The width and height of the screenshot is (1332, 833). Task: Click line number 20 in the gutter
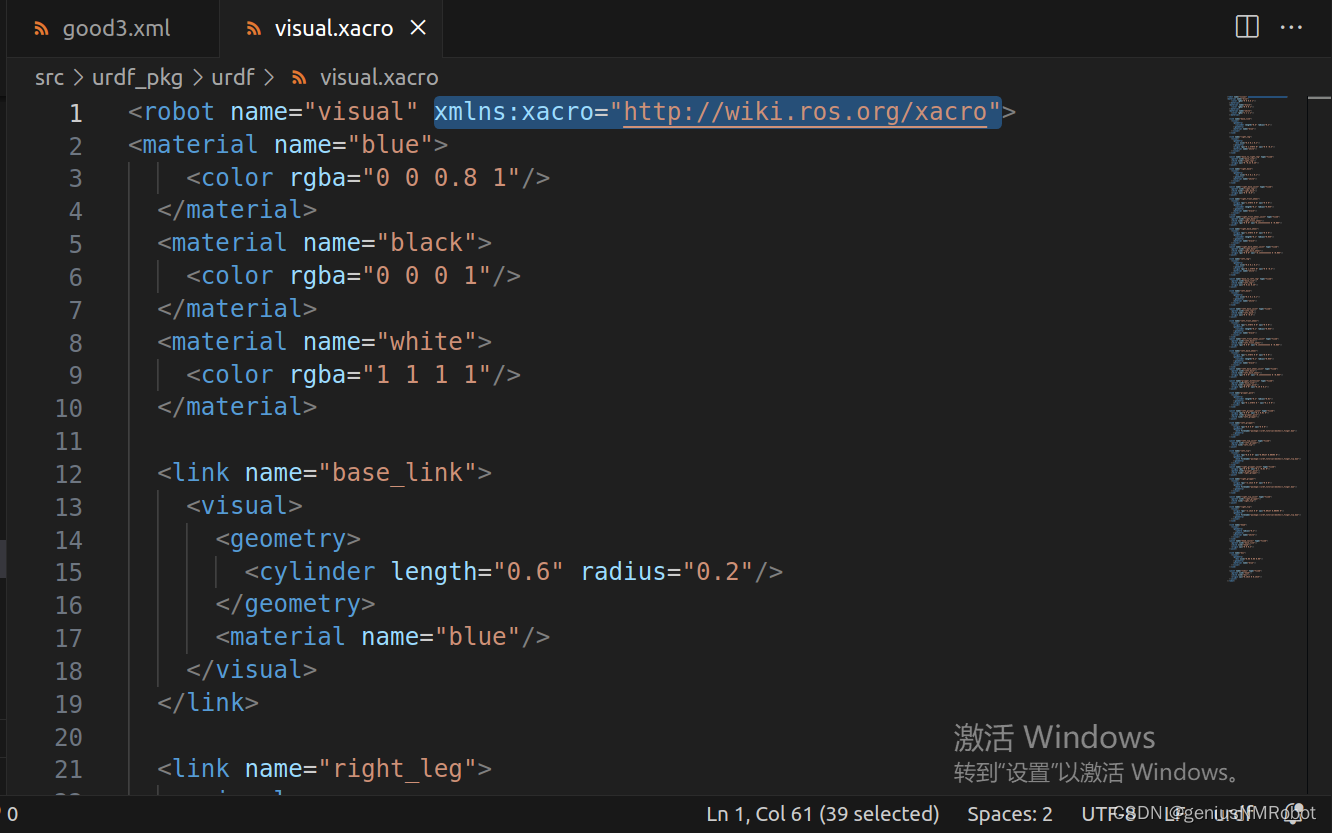68,738
